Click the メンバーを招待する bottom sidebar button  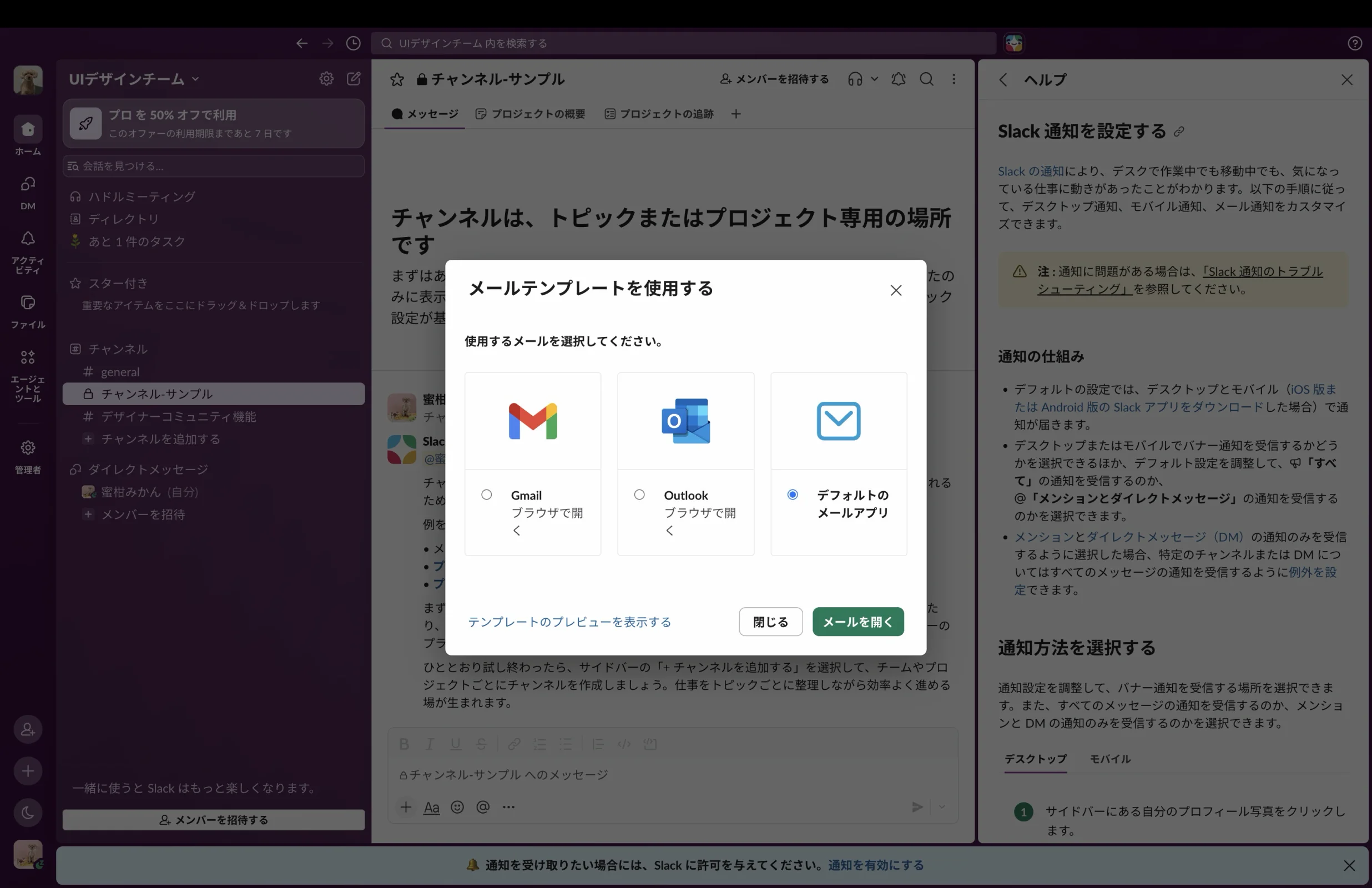(213, 819)
